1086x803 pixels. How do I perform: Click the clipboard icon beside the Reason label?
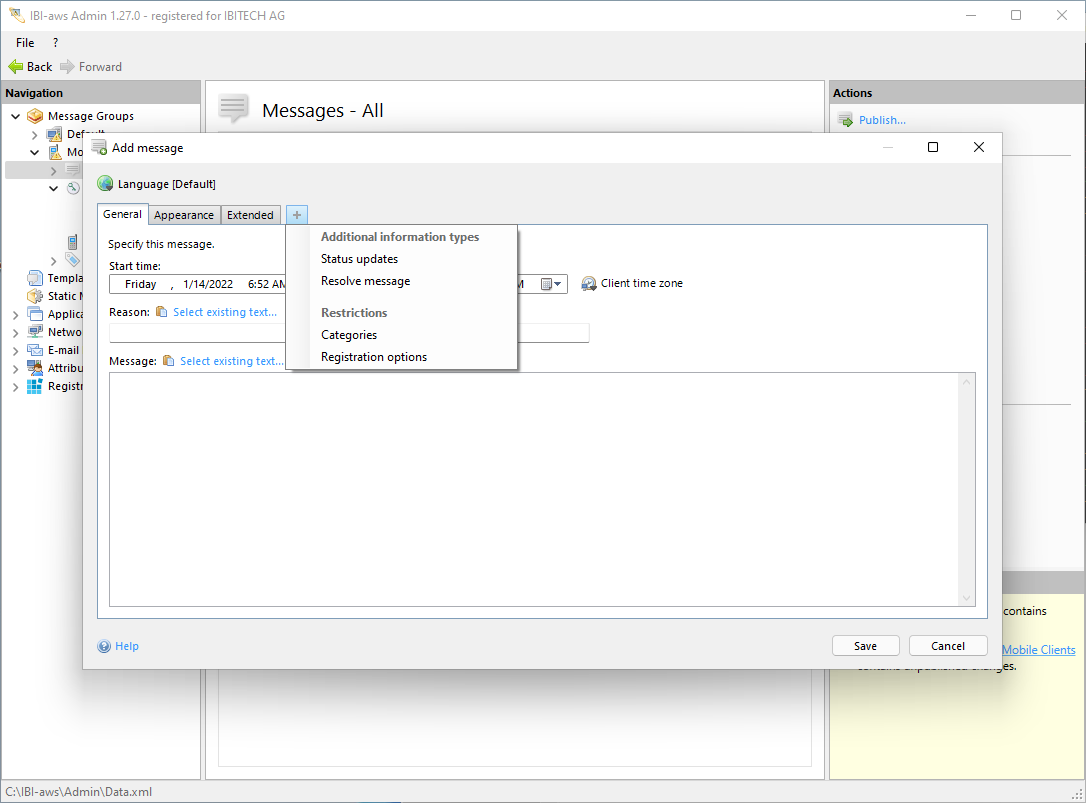click(162, 312)
